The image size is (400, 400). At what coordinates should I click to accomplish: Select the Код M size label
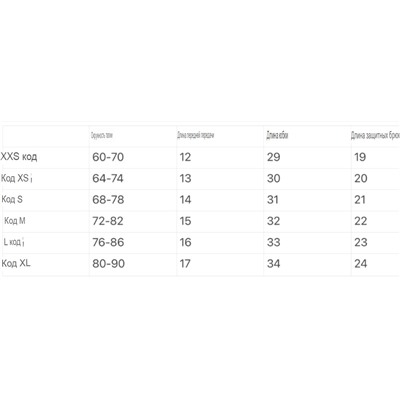(15, 221)
